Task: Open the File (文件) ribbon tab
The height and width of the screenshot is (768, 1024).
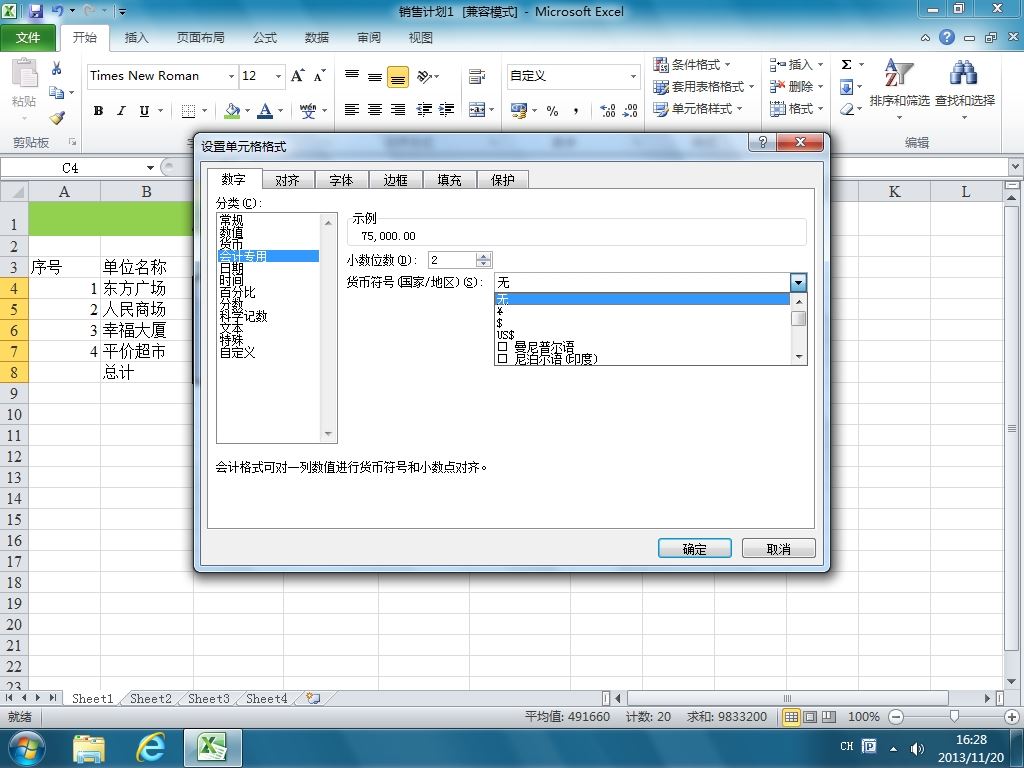Action: click(x=28, y=37)
